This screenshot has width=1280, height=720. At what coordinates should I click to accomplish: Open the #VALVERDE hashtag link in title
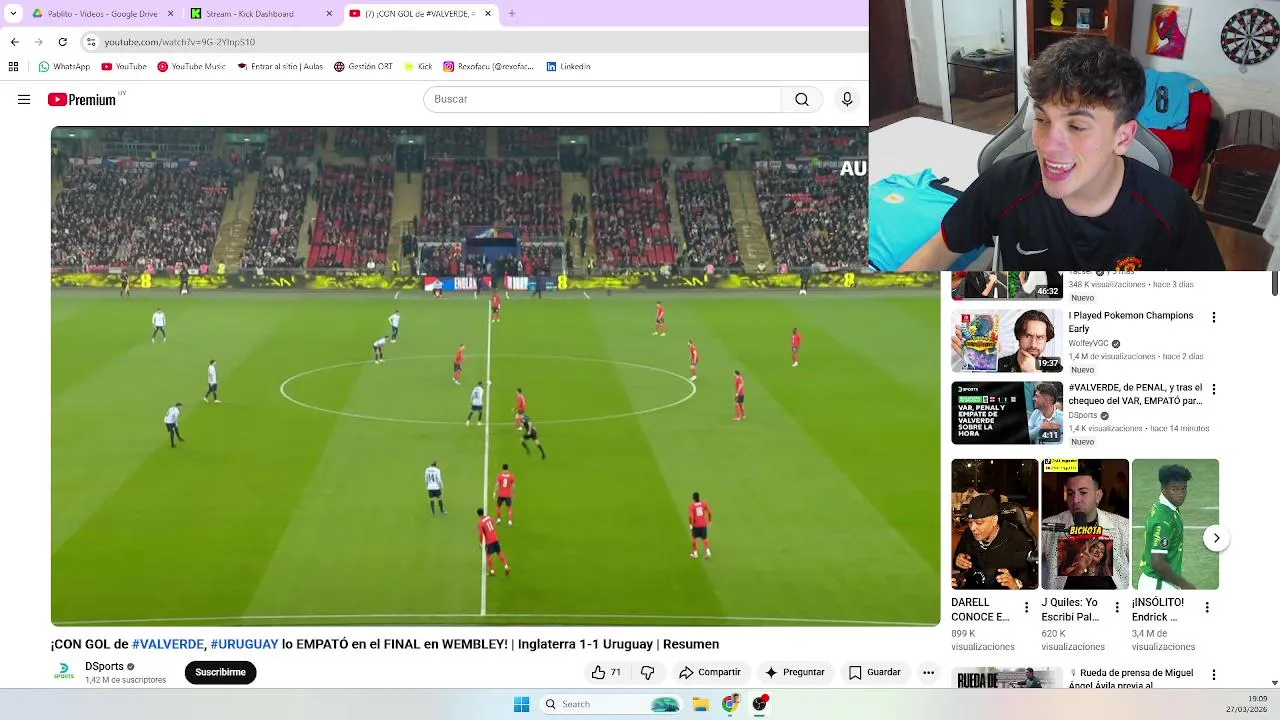click(168, 644)
